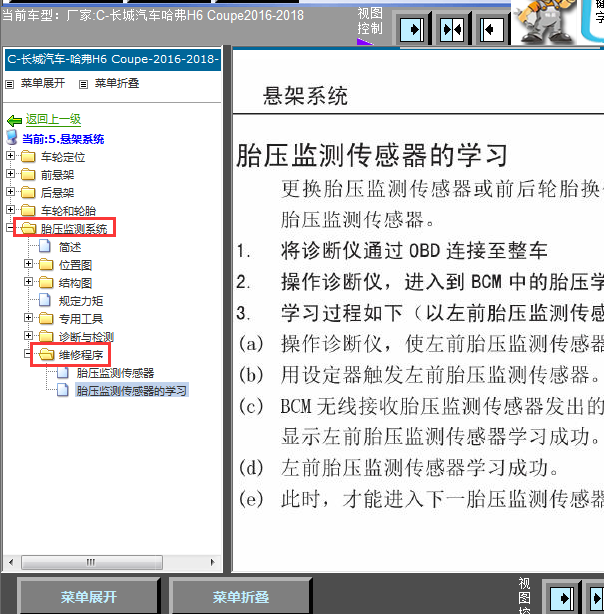Click the 胎压监测传感器的学习 document icon
The image size is (604, 614).
pos(63,390)
